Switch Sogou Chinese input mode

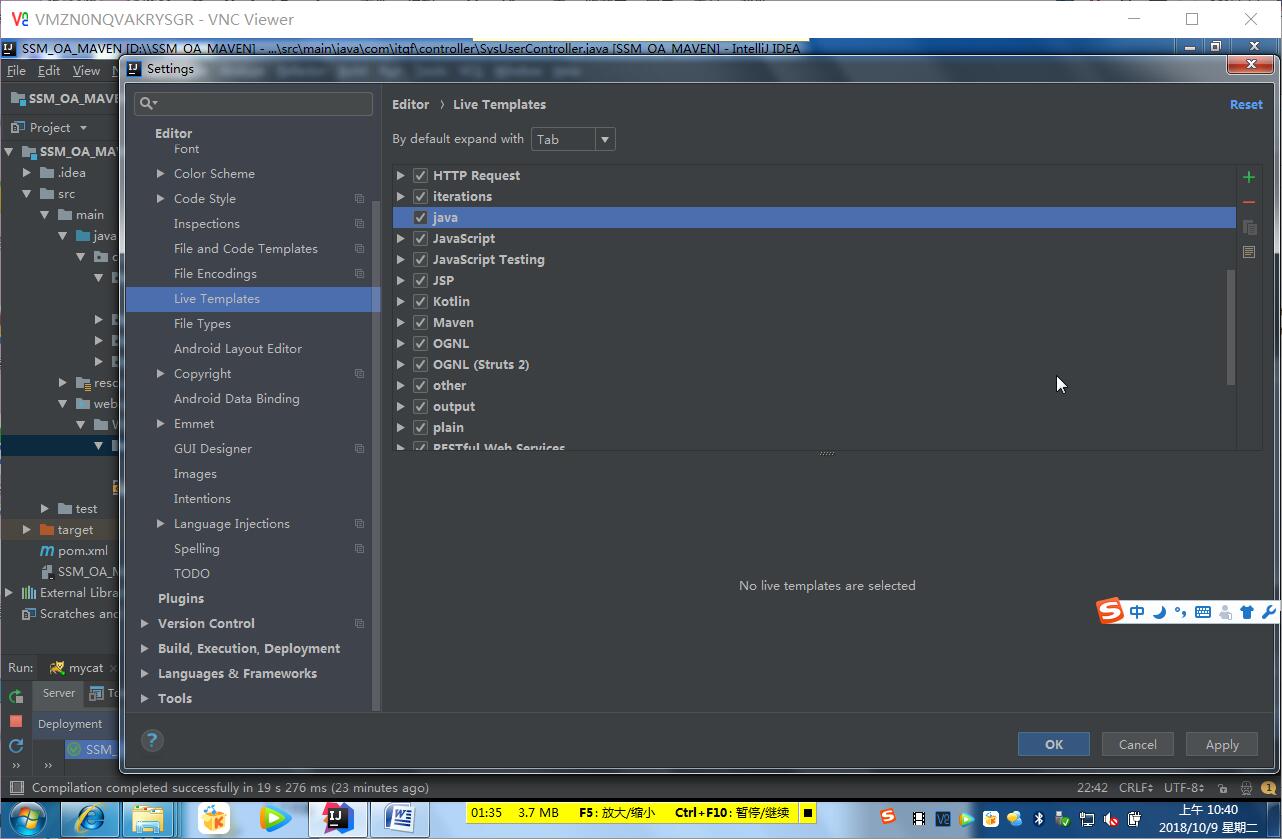[1137, 612]
